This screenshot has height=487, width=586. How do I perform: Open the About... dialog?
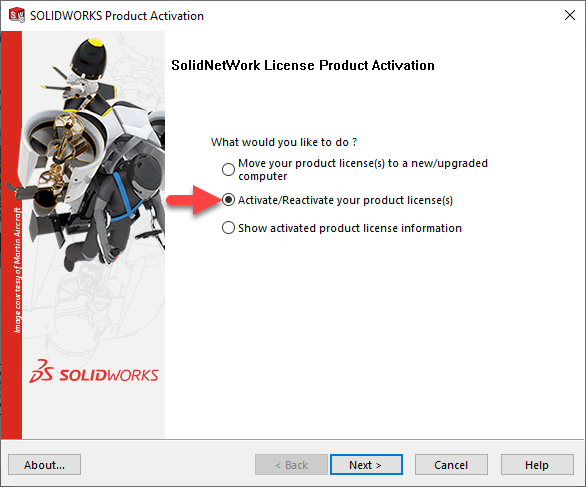click(44, 465)
